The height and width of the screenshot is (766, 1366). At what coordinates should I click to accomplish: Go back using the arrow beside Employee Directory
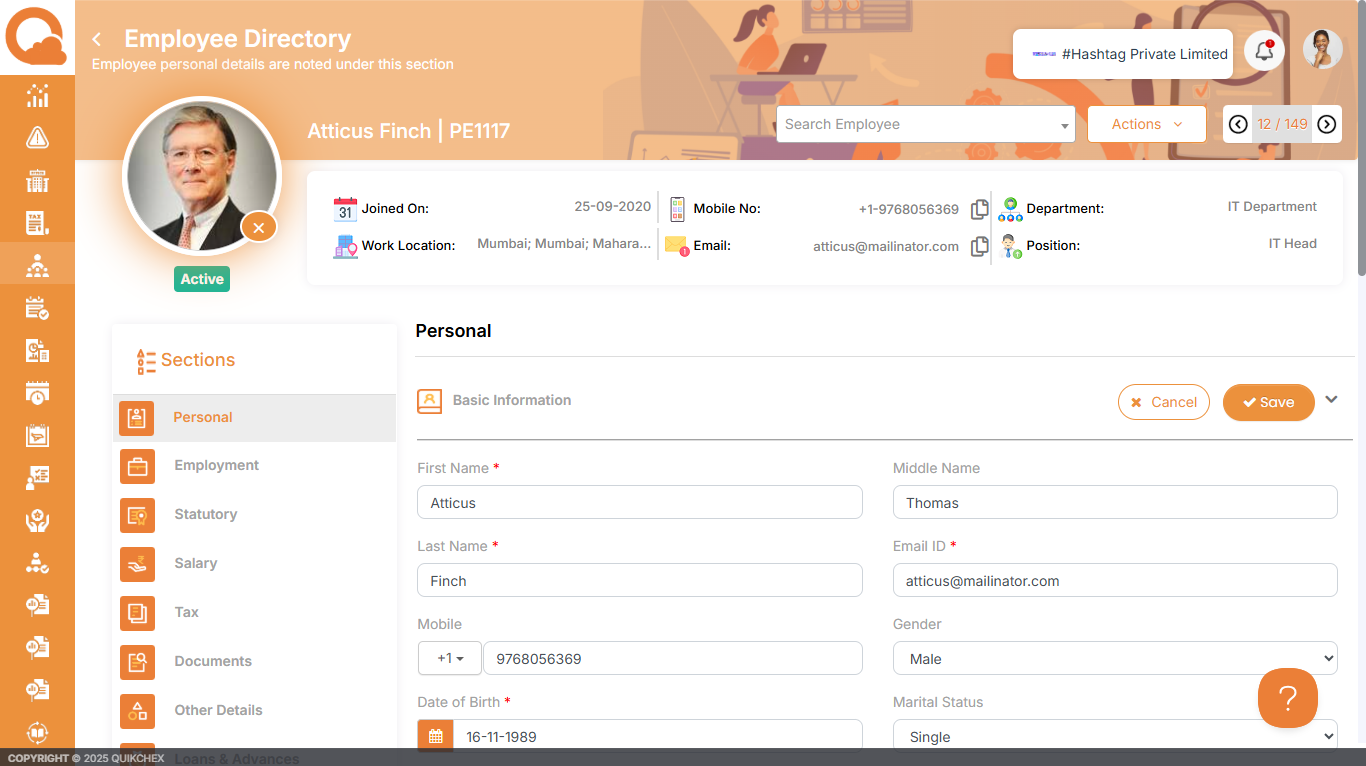click(97, 39)
